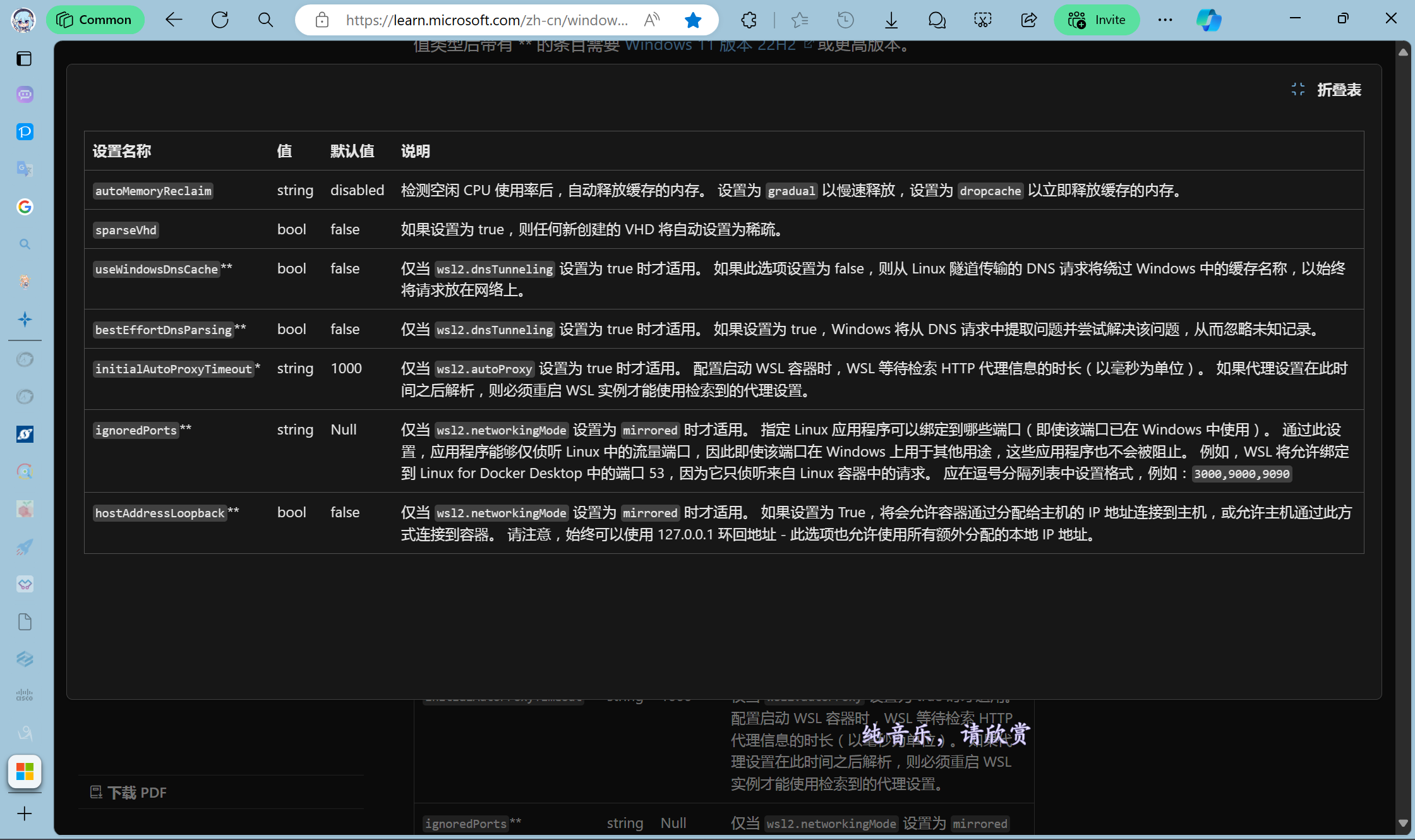Start a web screenshot capture
Viewport: 1415px width, 840px height.
pos(983,20)
